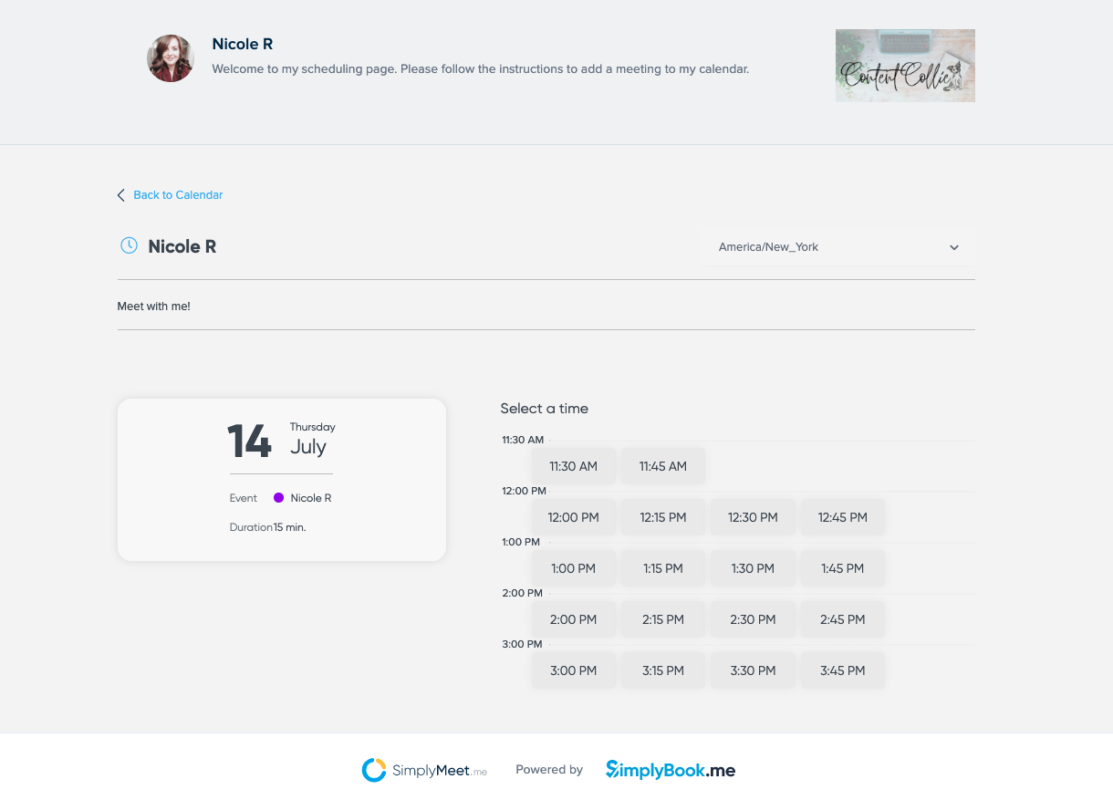Viewport: 1113px width, 800px height.
Task: Open the SimplyMeet.me footer link
Action: point(424,770)
